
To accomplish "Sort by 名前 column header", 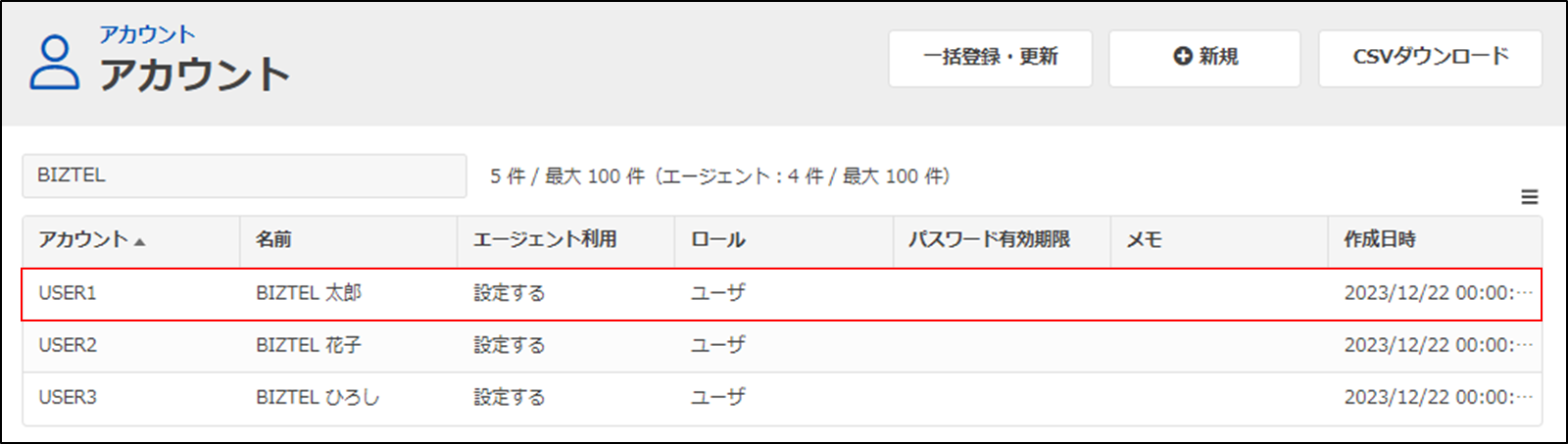I will point(273,240).
